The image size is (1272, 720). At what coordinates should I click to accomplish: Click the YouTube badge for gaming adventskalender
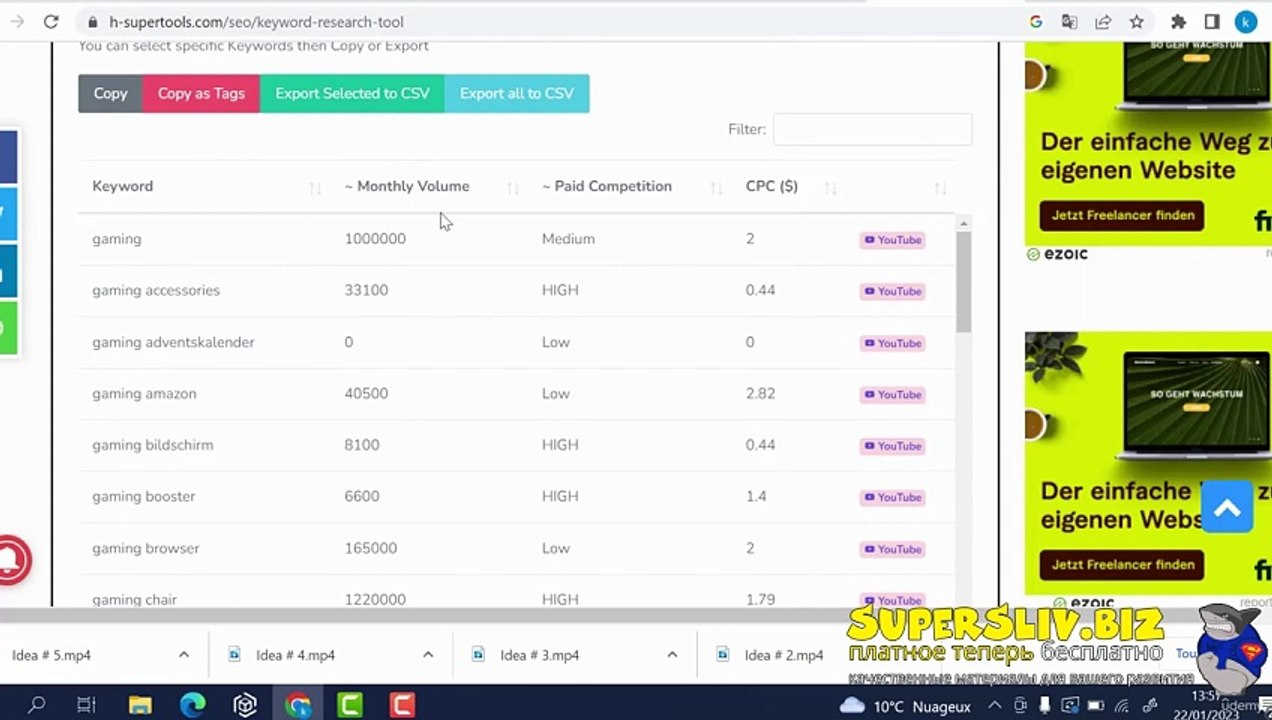[x=892, y=343]
